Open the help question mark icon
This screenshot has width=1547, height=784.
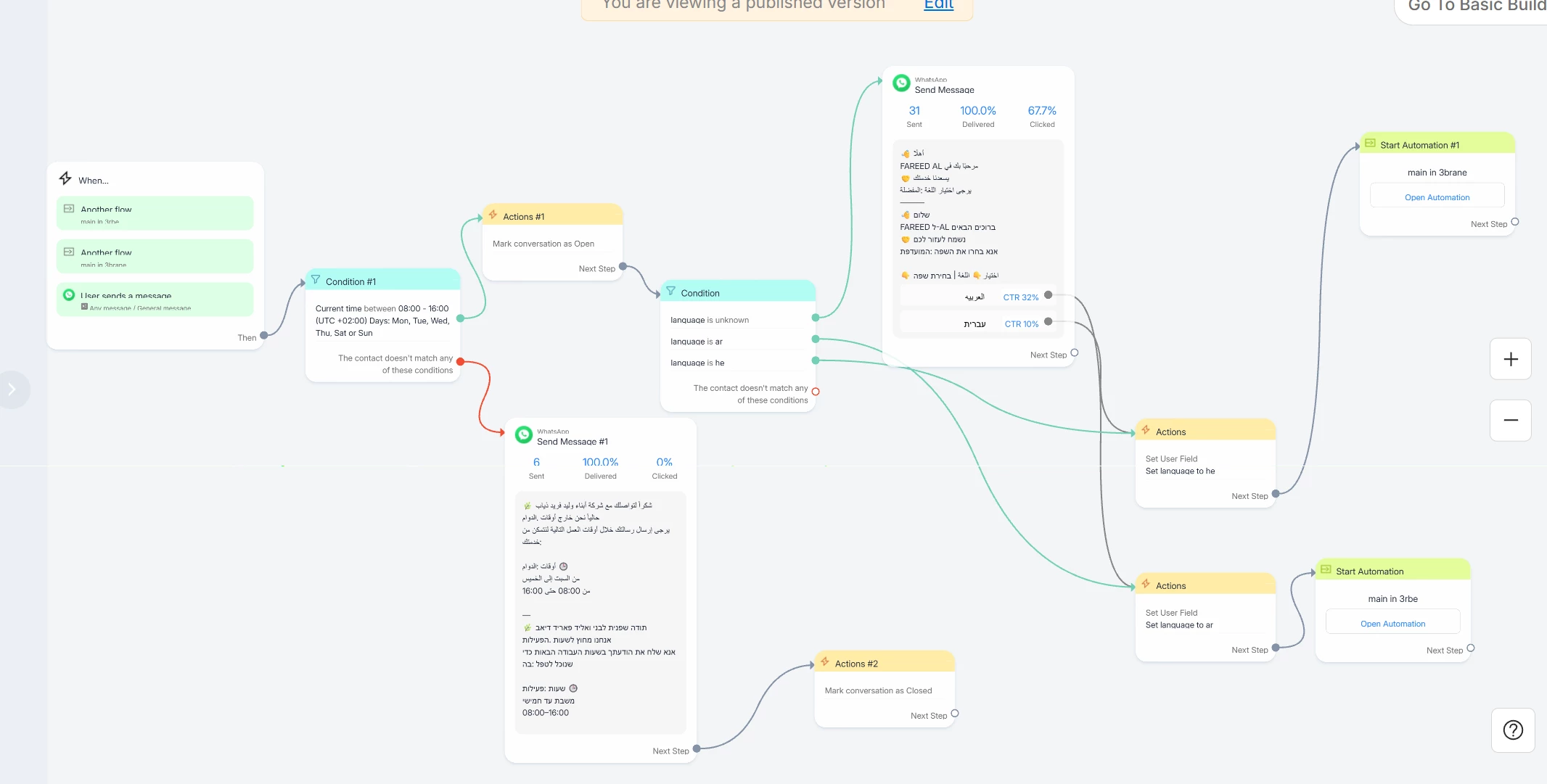[1513, 730]
